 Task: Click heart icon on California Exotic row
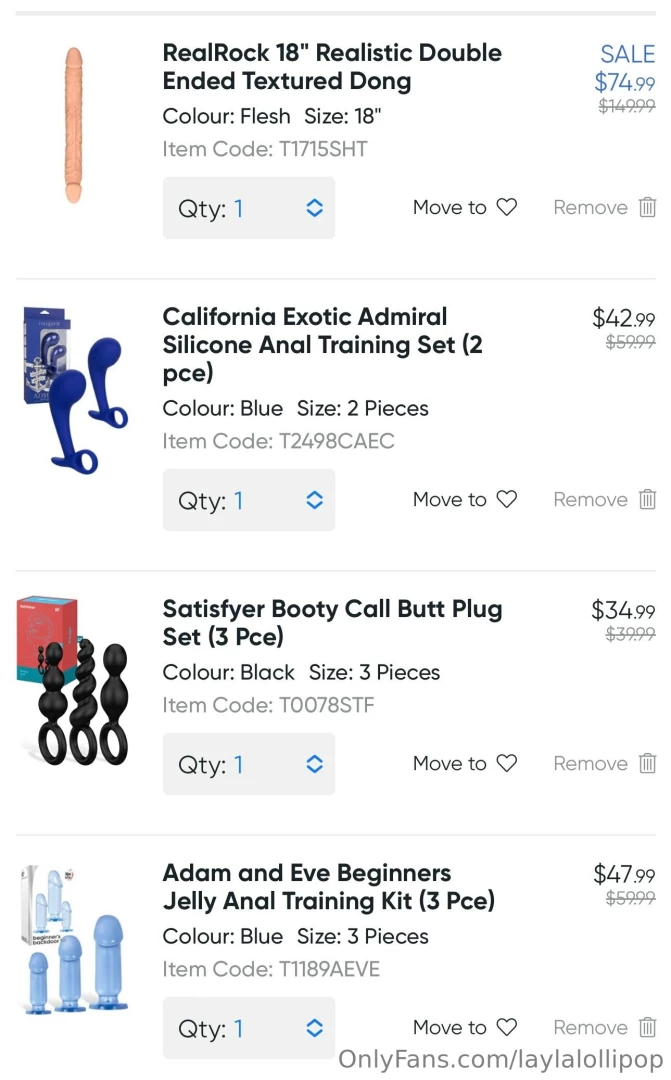point(507,500)
